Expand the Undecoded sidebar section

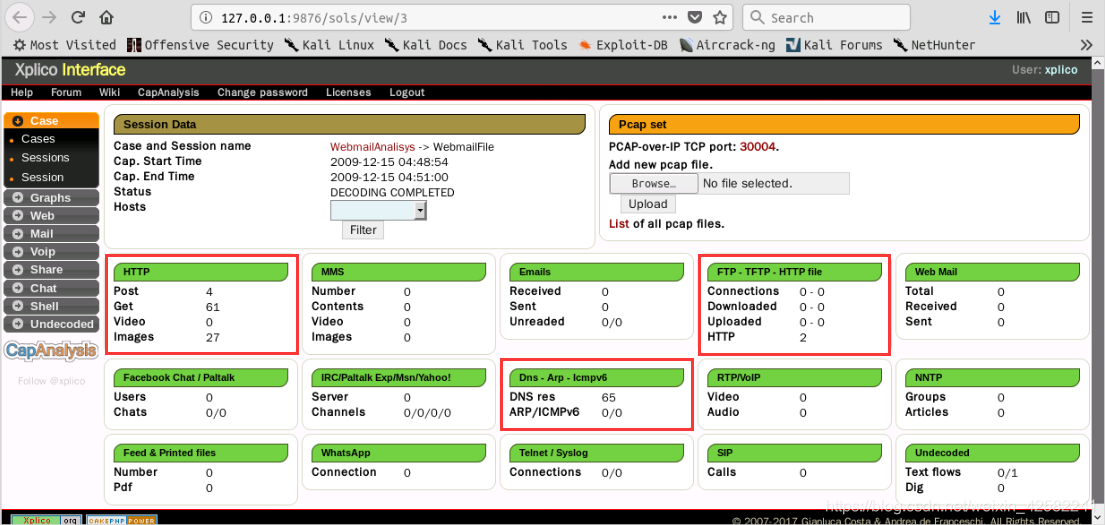(50, 324)
